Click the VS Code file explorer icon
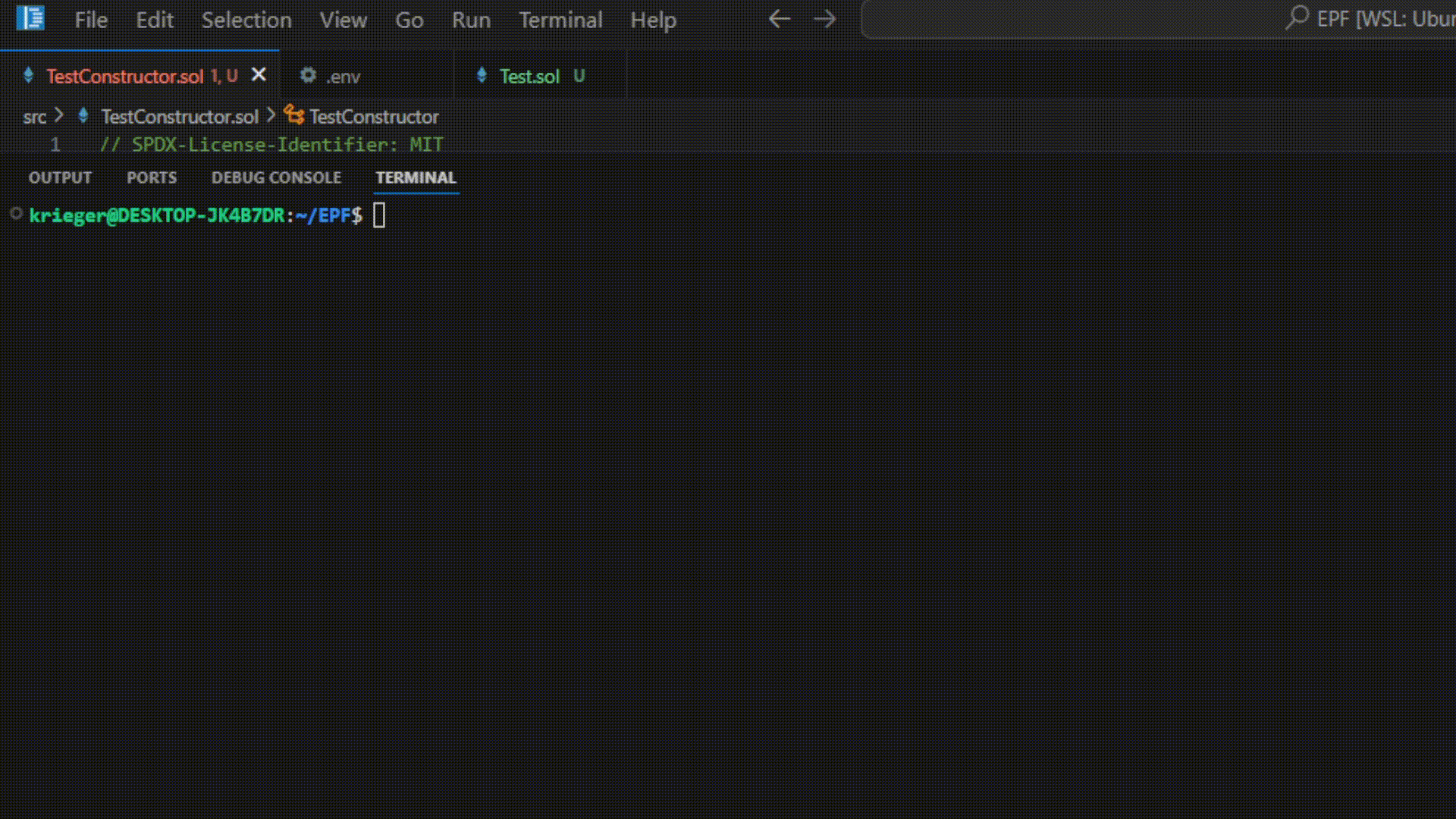This screenshot has height=819, width=1456. [x=31, y=20]
